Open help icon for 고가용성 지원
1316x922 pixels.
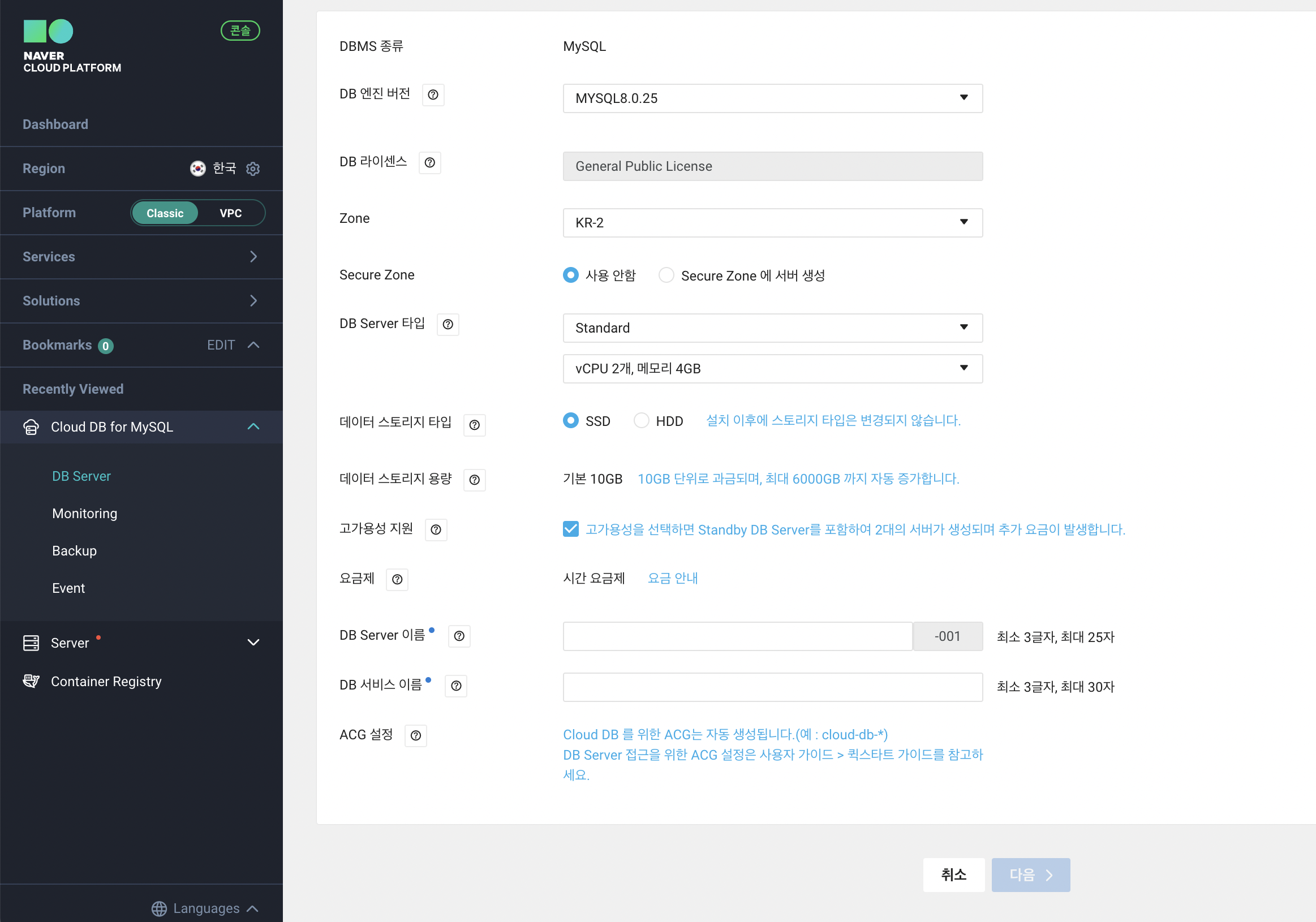(x=436, y=529)
